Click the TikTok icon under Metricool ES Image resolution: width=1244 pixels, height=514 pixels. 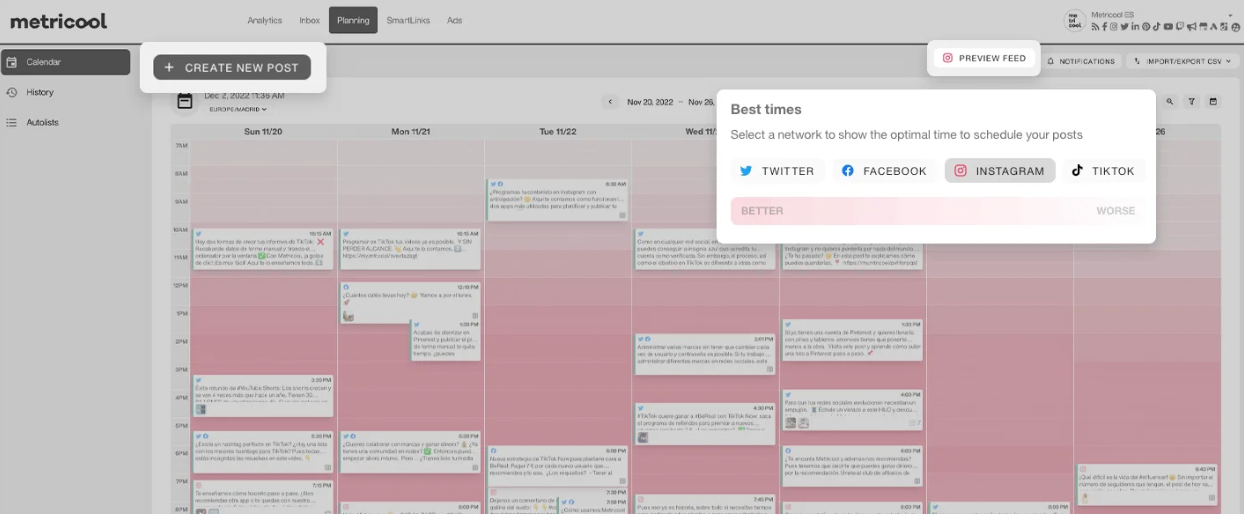click(x=1157, y=26)
